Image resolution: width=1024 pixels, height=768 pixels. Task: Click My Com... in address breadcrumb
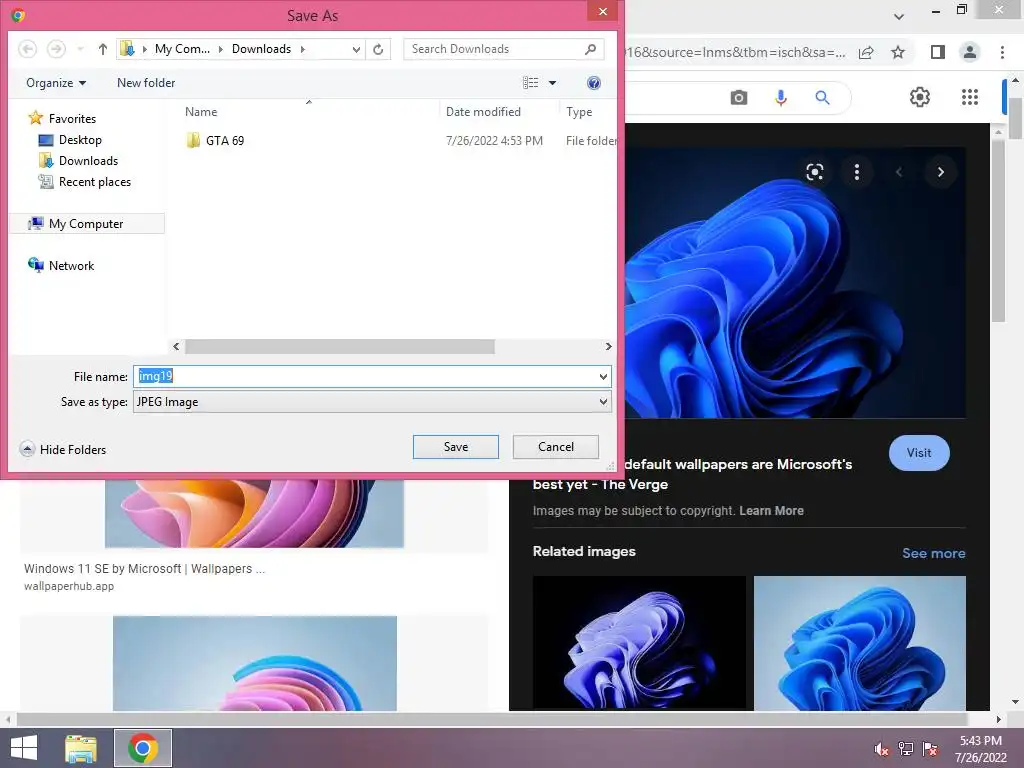(182, 49)
